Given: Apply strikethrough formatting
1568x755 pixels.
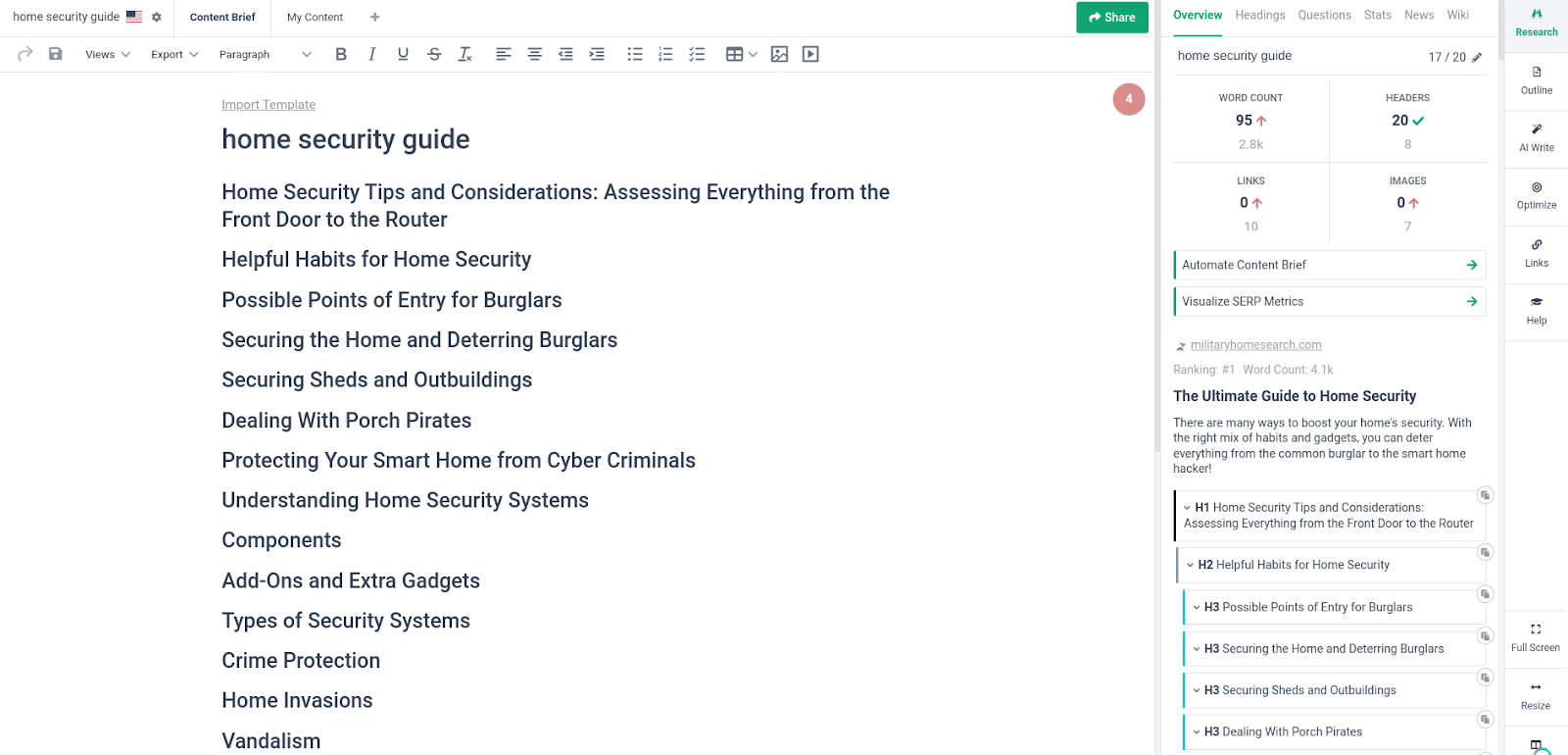Looking at the screenshot, I should pos(434,54).
